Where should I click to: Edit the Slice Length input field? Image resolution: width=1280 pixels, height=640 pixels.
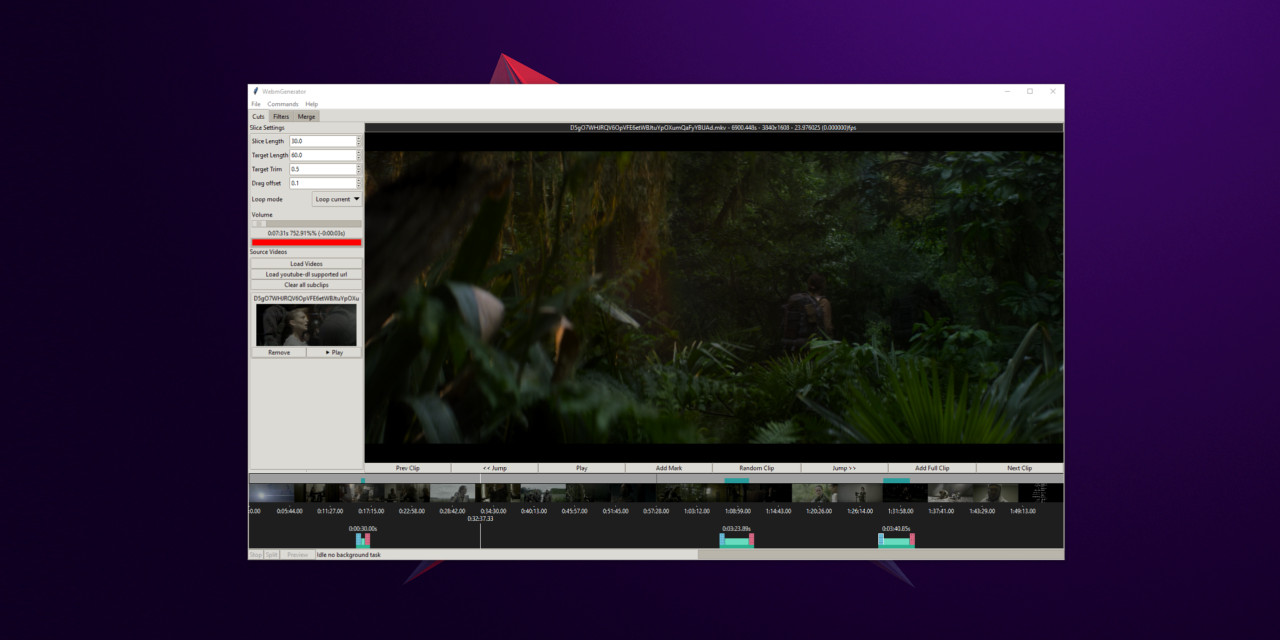pyautogui.click(x=322, y=140)
